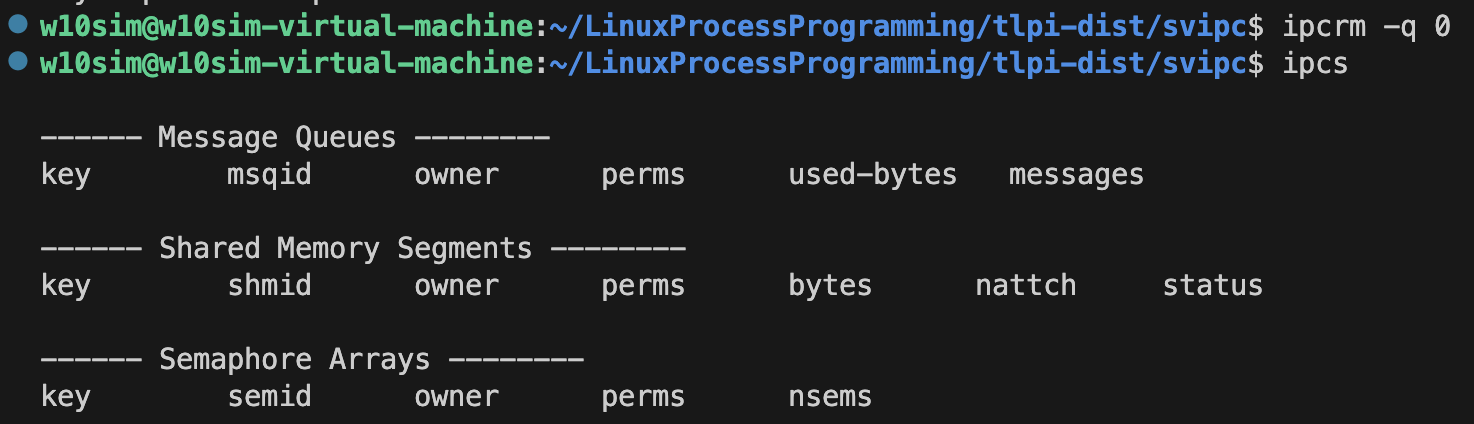
Task: Click w10sim@w10sim-virtual-machine on the ipcs line
Action: point(286,64)
